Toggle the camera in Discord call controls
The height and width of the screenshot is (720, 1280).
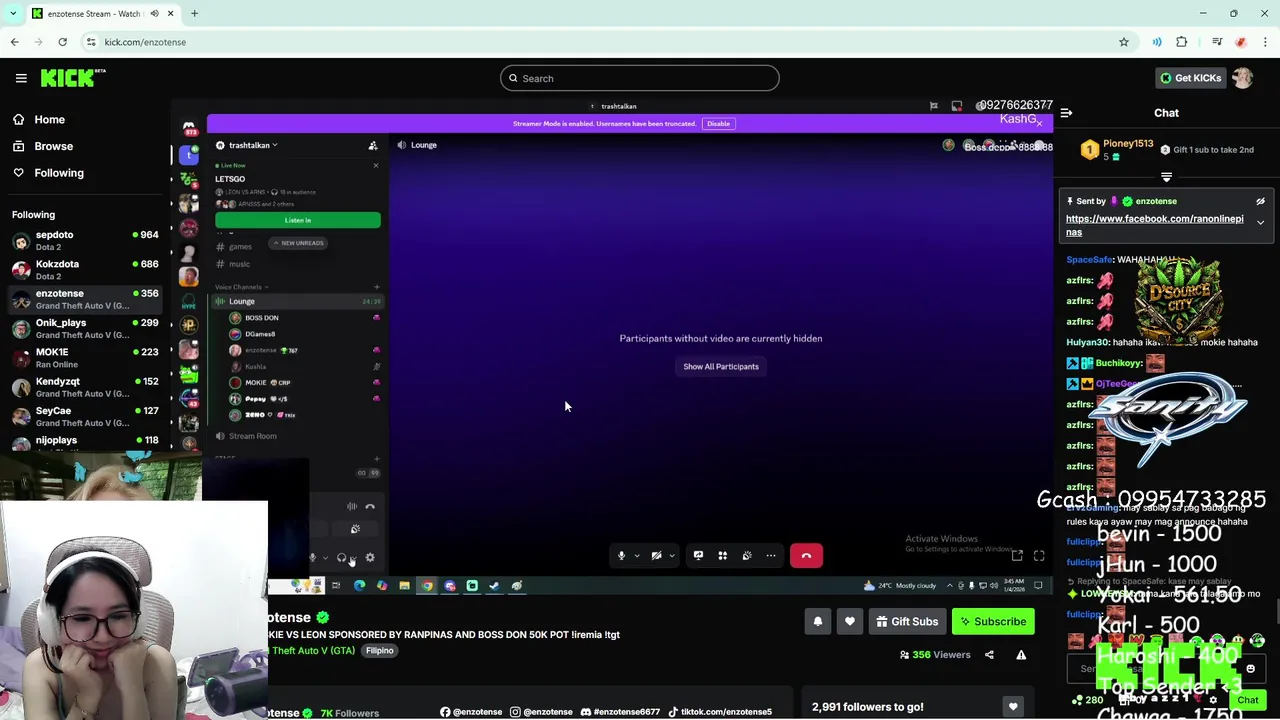[x=656, y=556]
